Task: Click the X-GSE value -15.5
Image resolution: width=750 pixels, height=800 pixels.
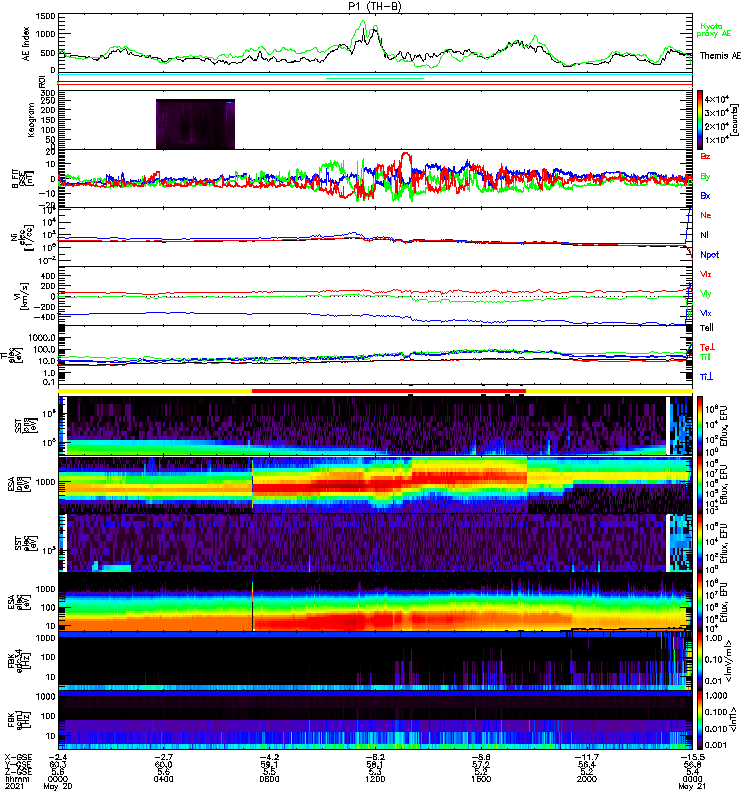Action: (693, 757)
